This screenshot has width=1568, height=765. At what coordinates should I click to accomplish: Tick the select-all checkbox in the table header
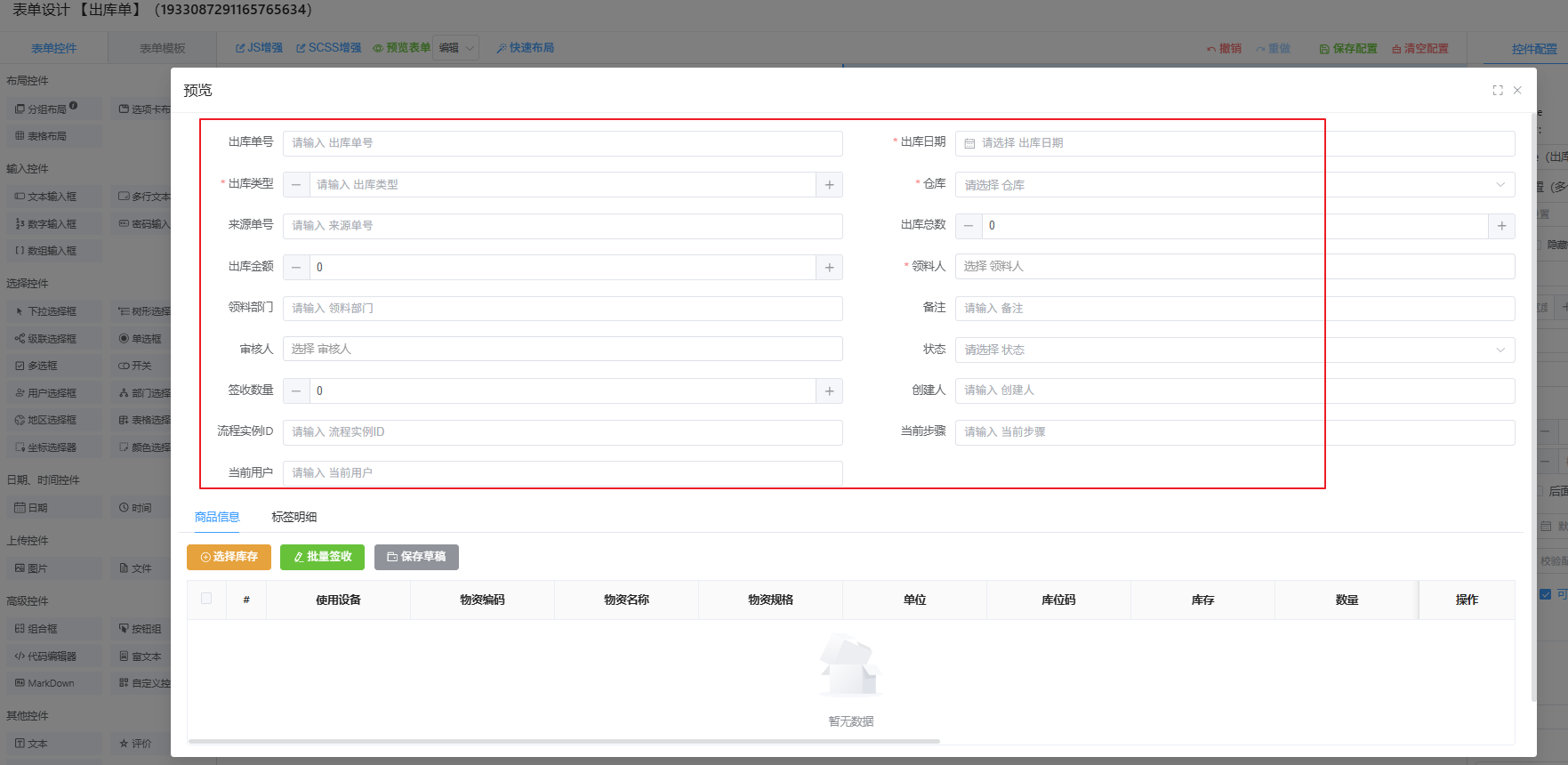click(206, 599)
